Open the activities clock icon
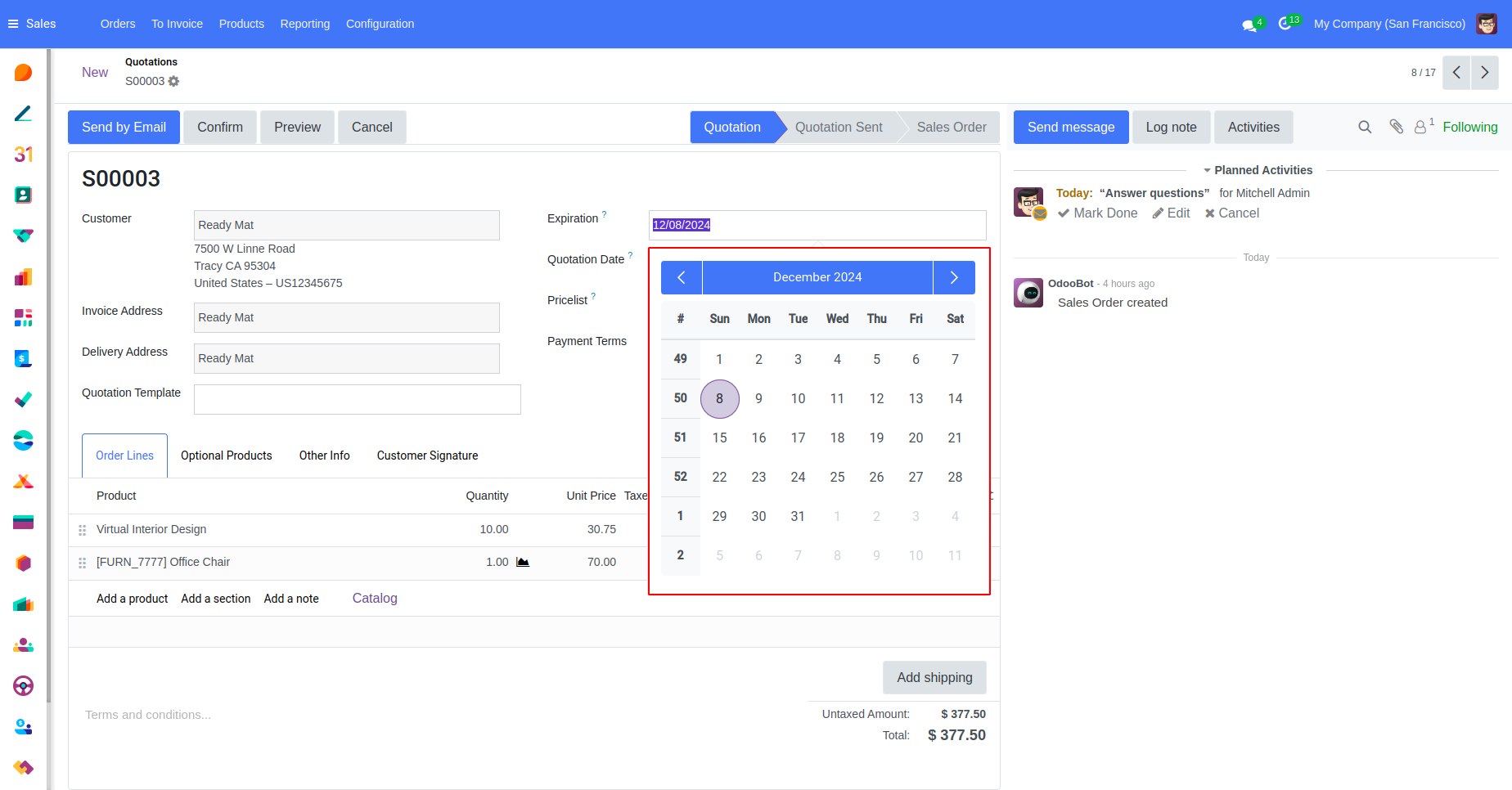 click(x=1285, y=25)
